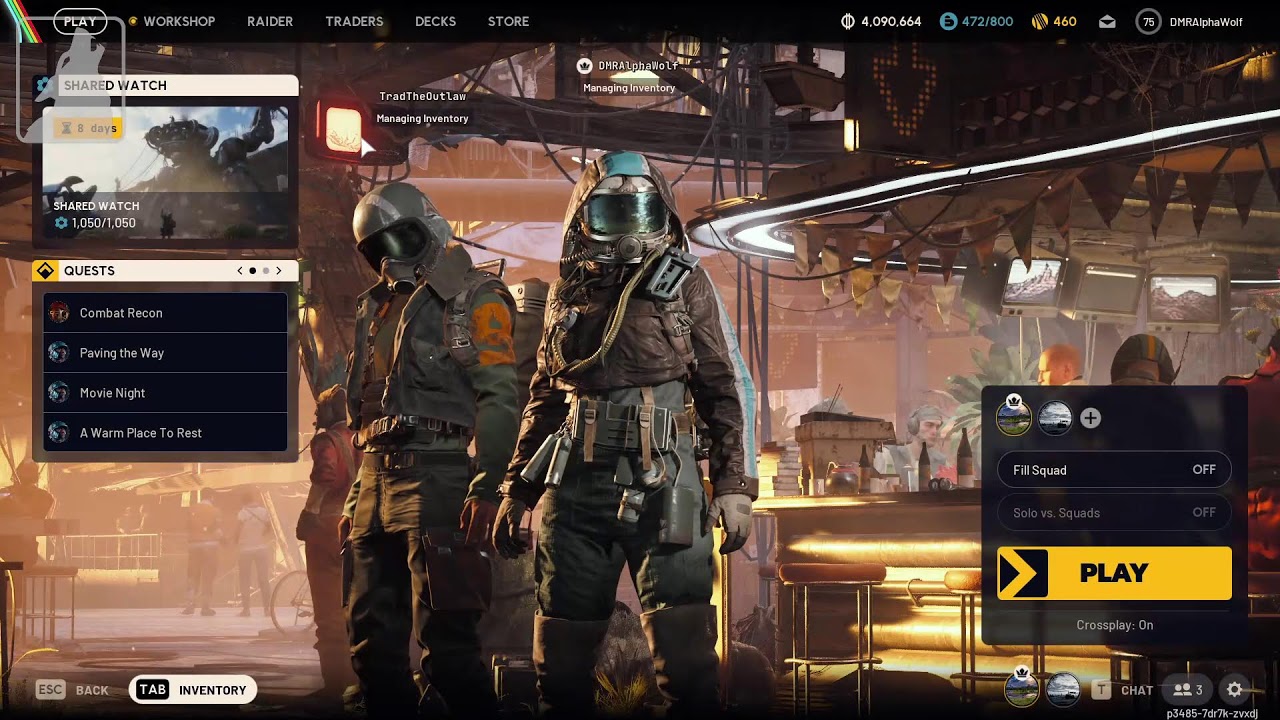Image resolution: width=1280 pixels, height=720 pixels.
Task: Click the yellow diamond QUESTS icon
Action: click(45, 271)
